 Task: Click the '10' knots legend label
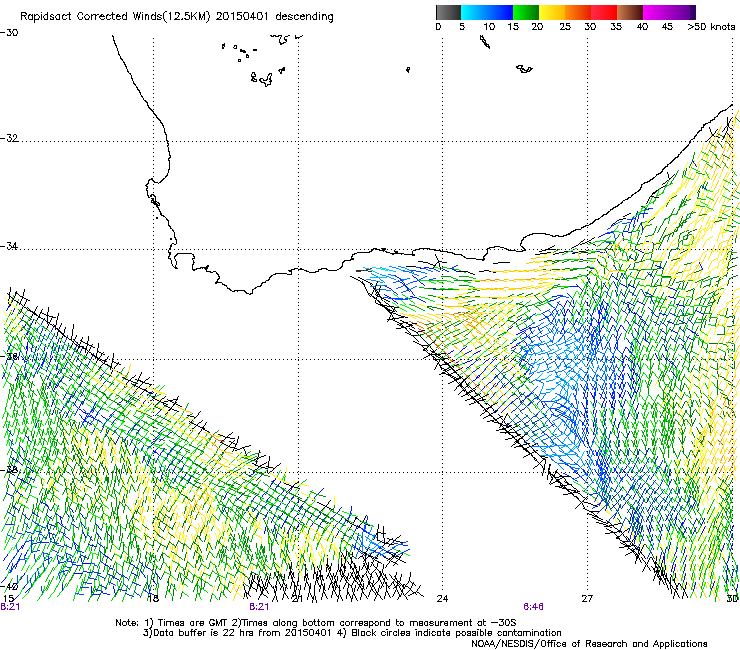[x=489, y=27]
